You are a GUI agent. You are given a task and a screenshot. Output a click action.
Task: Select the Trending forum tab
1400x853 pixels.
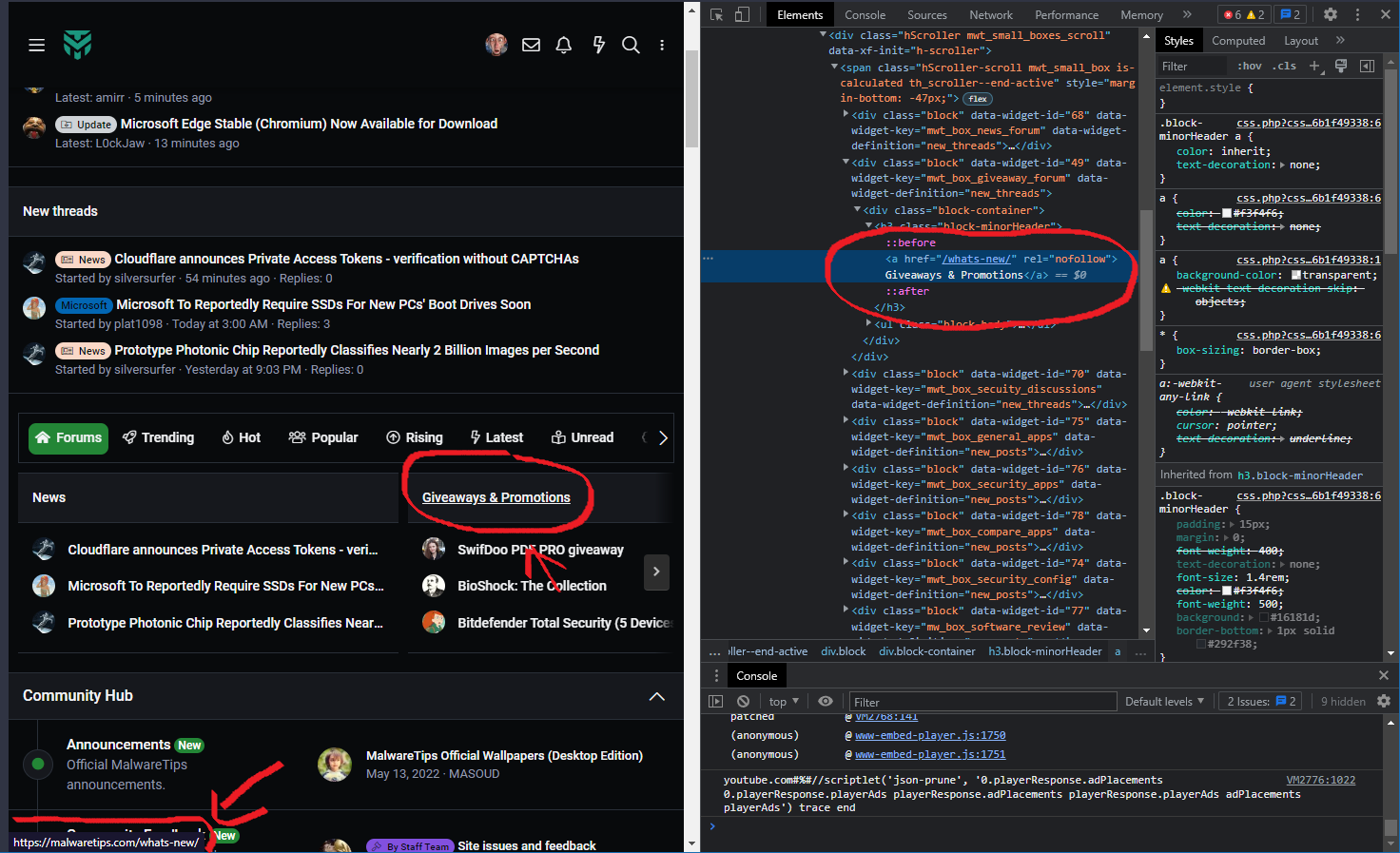159,437
